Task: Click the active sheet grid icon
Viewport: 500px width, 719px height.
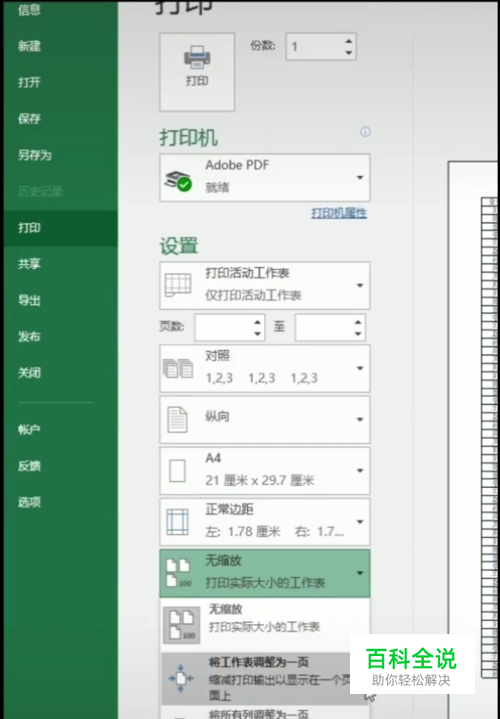Action: click(x=178, y=285)
